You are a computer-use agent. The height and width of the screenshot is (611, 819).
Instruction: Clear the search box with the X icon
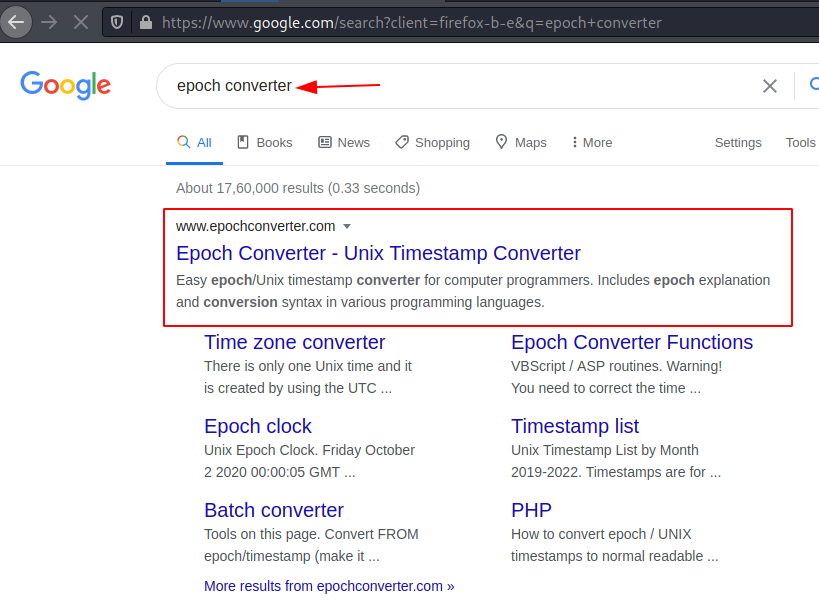point(769,86)
